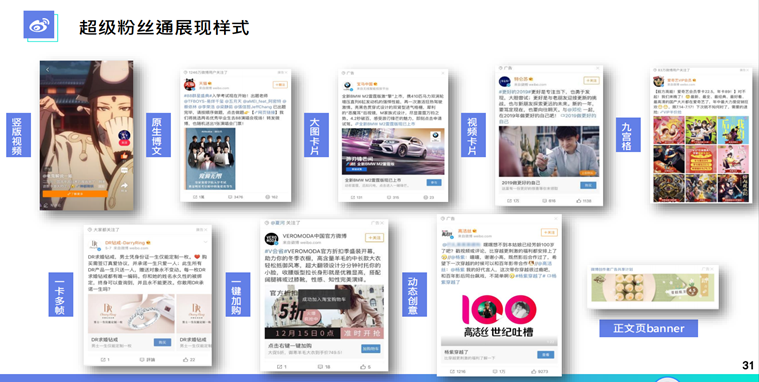
Task: Play the video in the 2019做更好的自己 card
Action: tap(549, 152)
